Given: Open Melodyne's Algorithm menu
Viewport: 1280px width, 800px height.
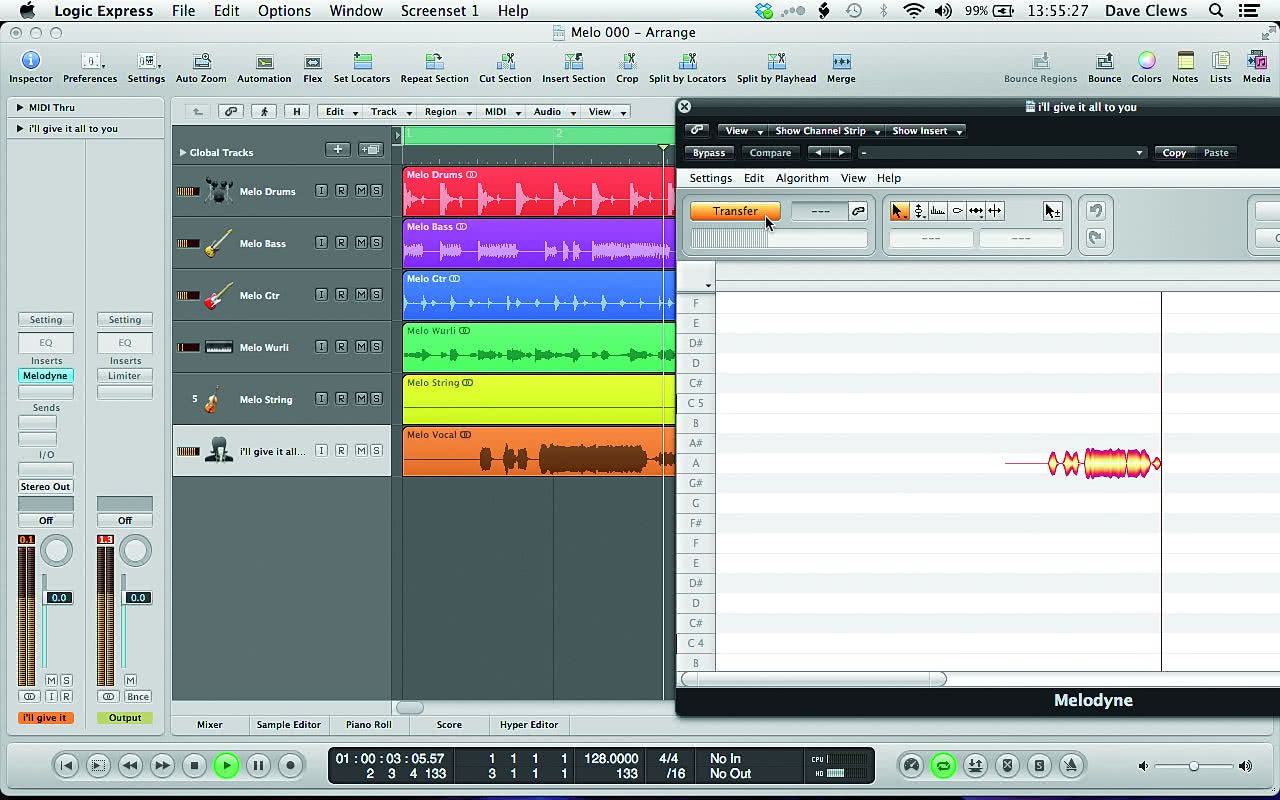Looking at the screenshot, I should click(x=802, y=178).
